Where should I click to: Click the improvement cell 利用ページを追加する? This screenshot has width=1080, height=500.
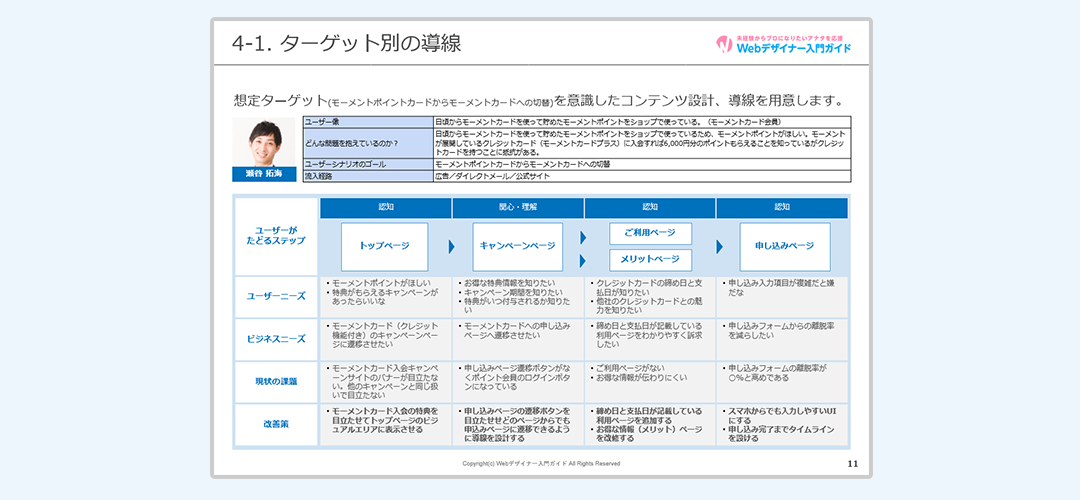650,425
